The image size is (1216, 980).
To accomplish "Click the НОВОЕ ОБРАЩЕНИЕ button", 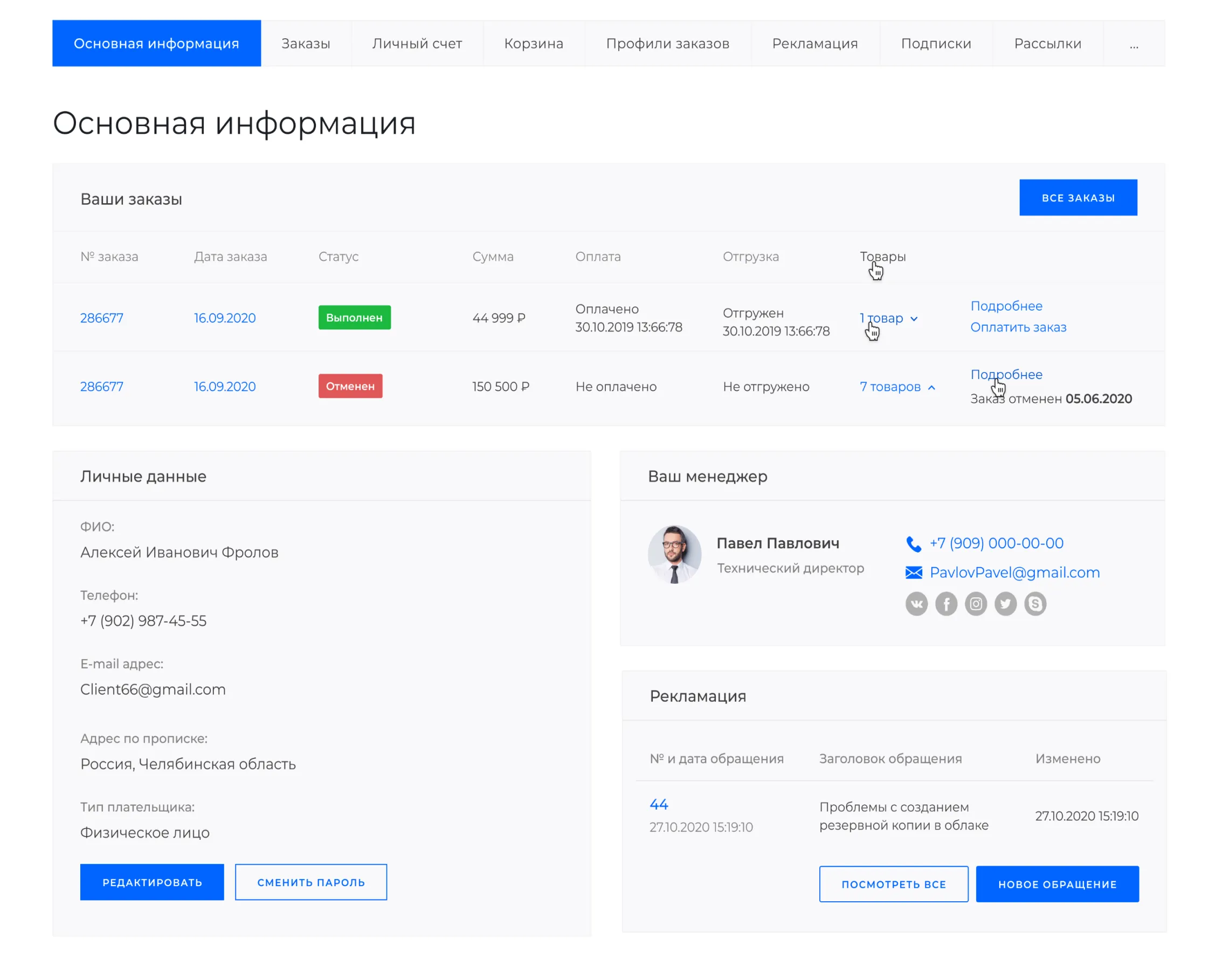I will click(1056, 884).
